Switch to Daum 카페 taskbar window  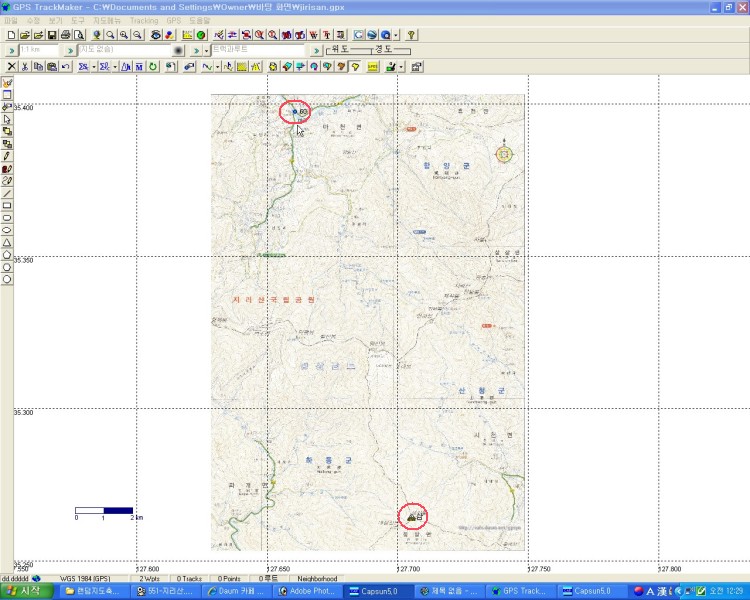pyautogui.click(x=238, y=591)
